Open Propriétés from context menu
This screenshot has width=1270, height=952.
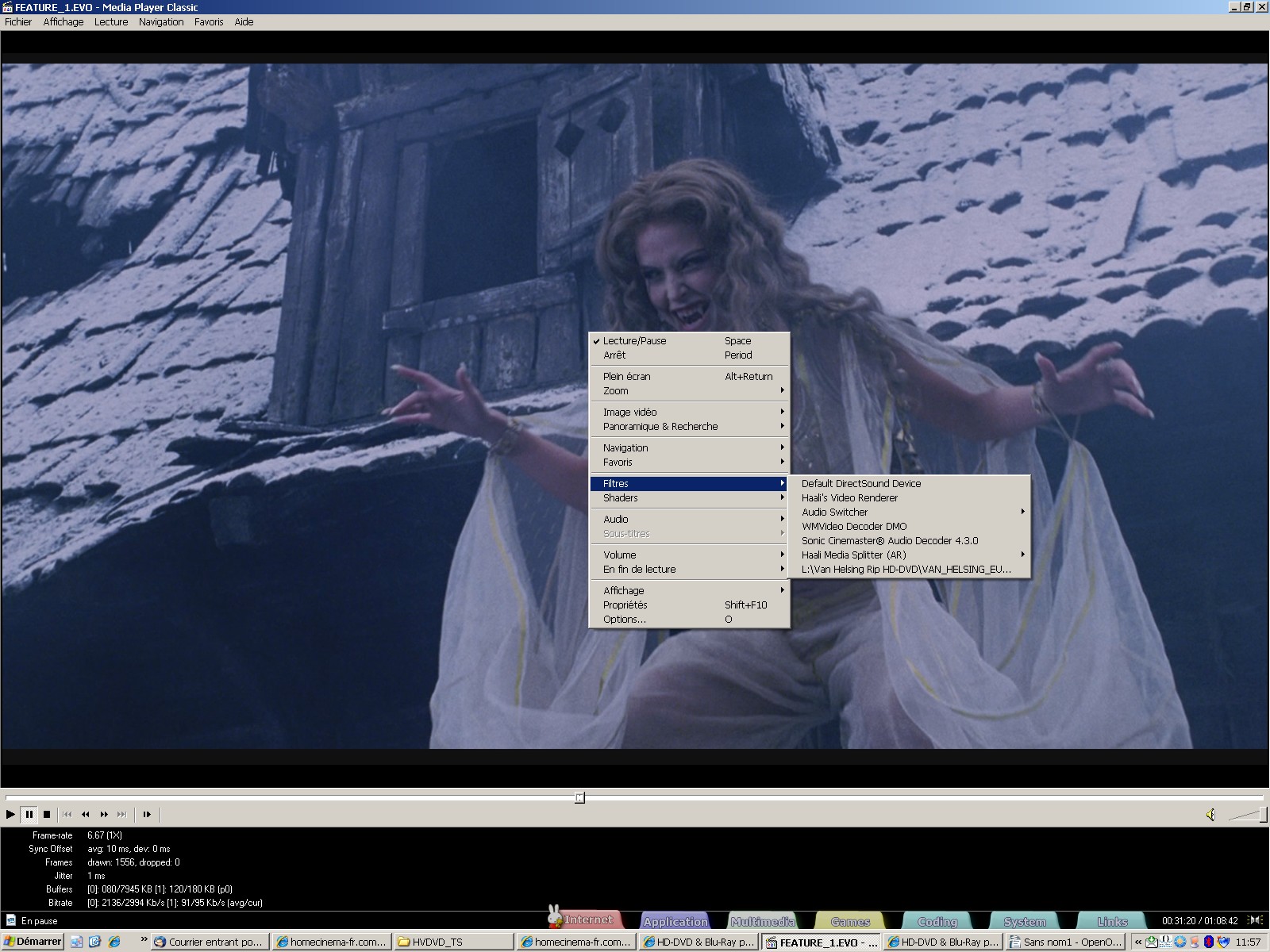coord(689,605)
